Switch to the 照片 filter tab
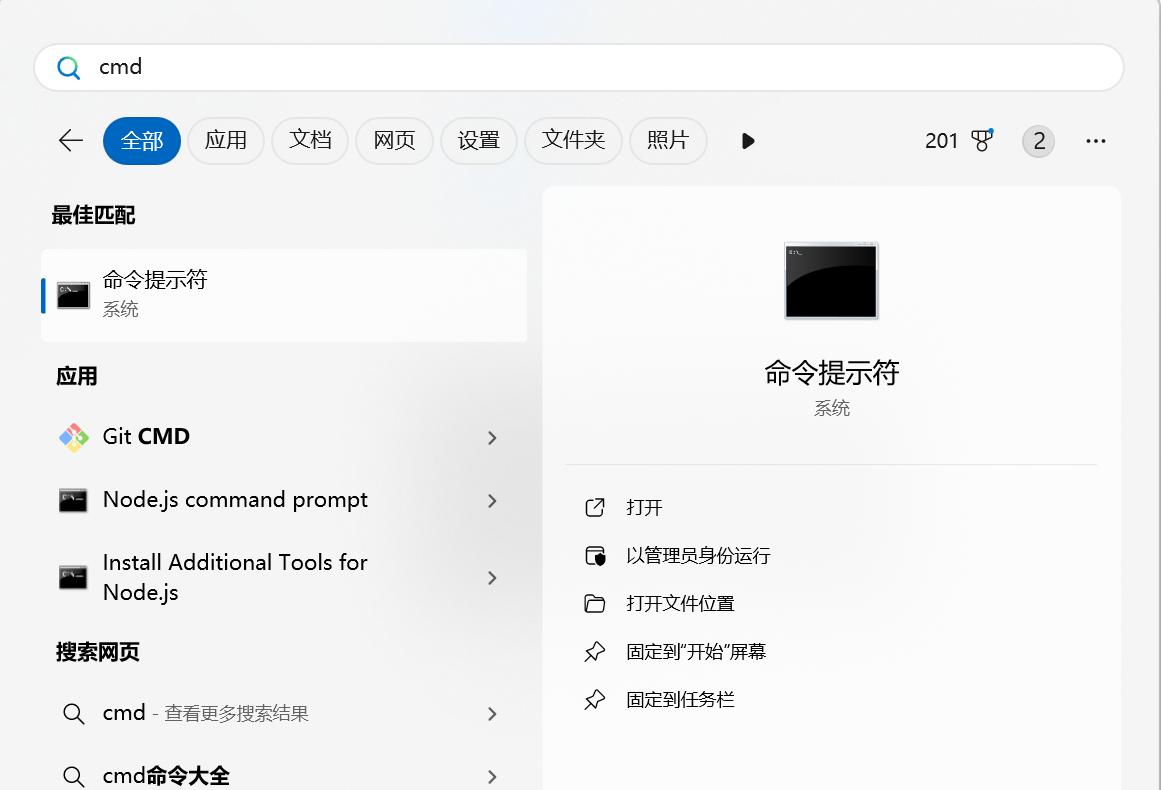 (x=668, y=141)
